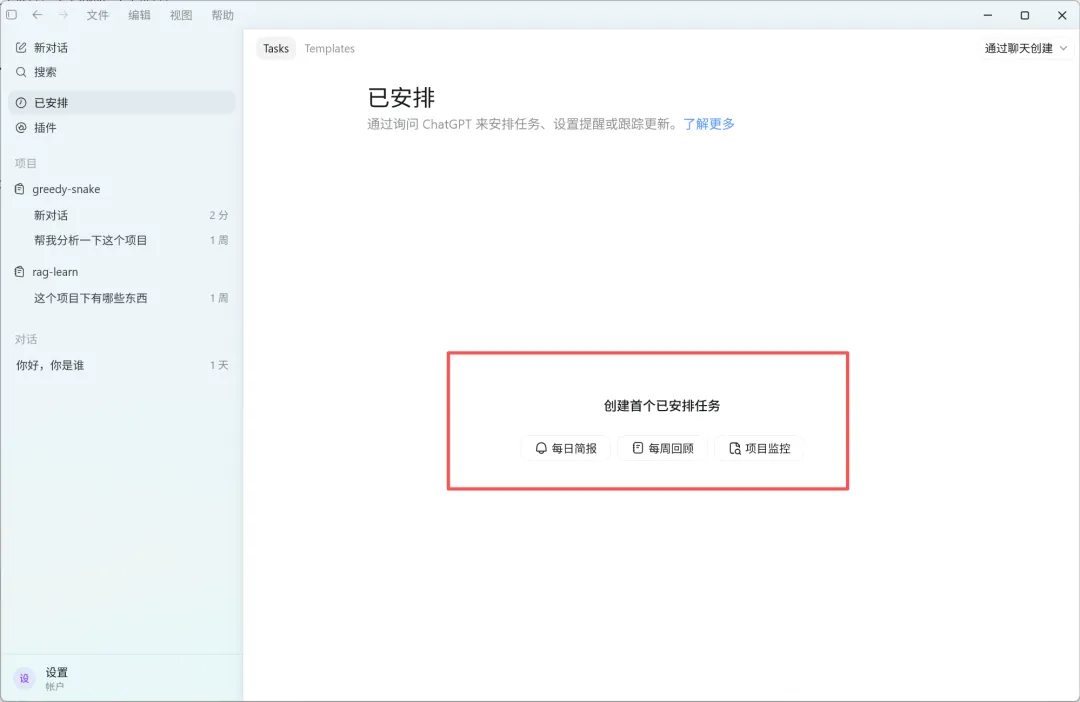The width and height of the screenshot is (1080, 702).
Task: Open the greedy-snake project
Action: click(x=121, y=189)
